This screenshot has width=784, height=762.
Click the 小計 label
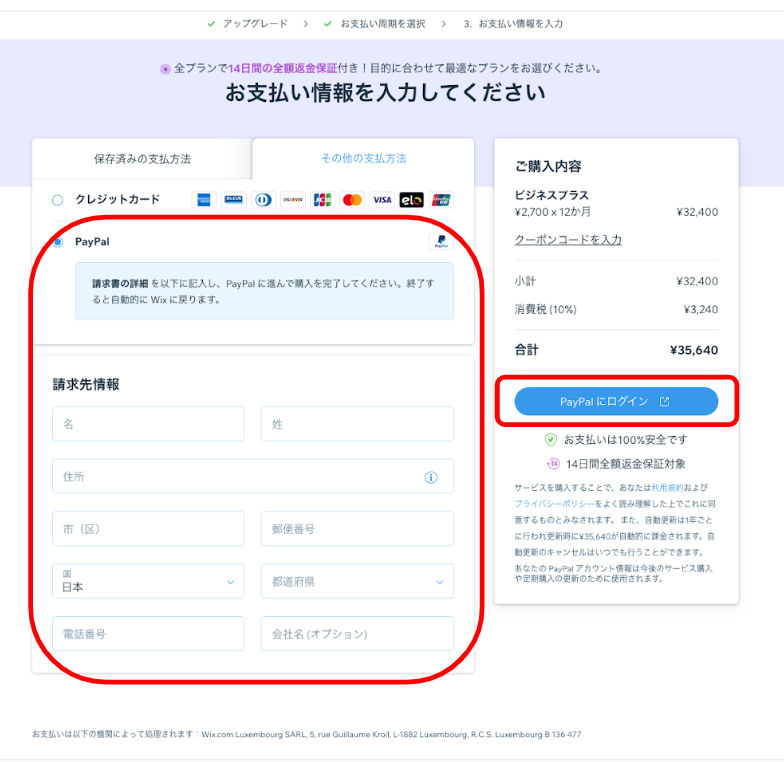click(525, 281)
